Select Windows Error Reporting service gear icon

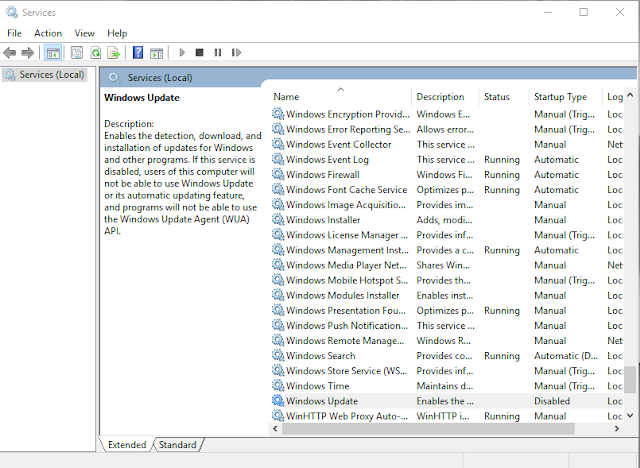[278, 129]
